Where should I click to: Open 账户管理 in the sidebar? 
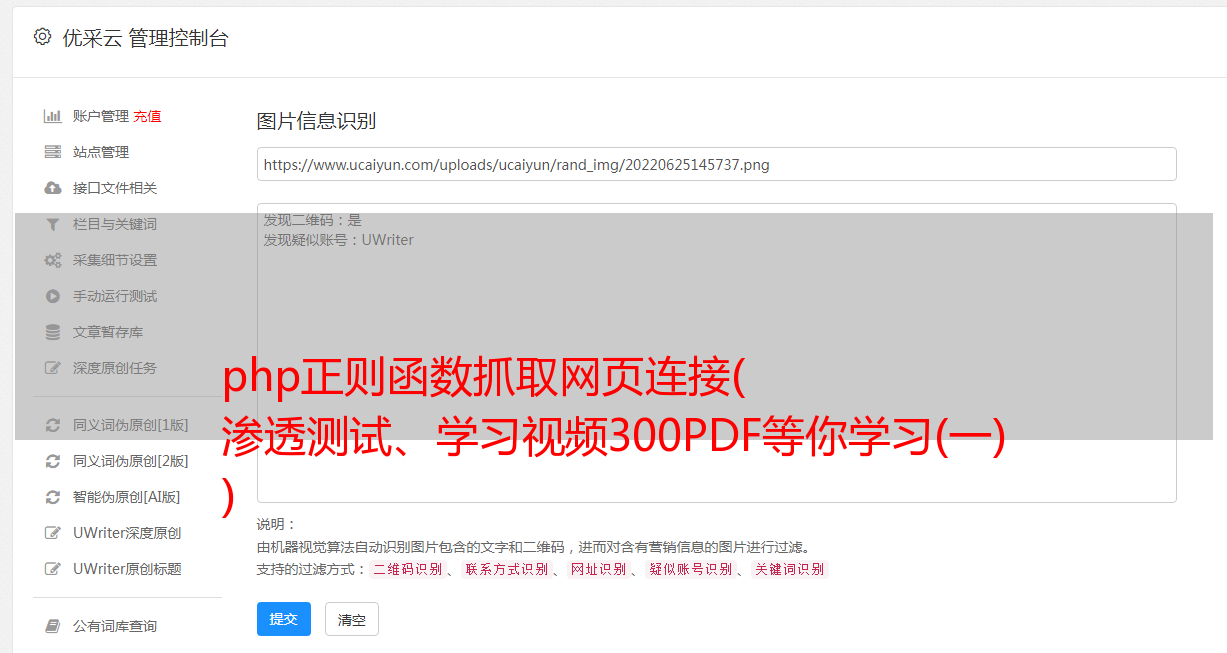101,116
